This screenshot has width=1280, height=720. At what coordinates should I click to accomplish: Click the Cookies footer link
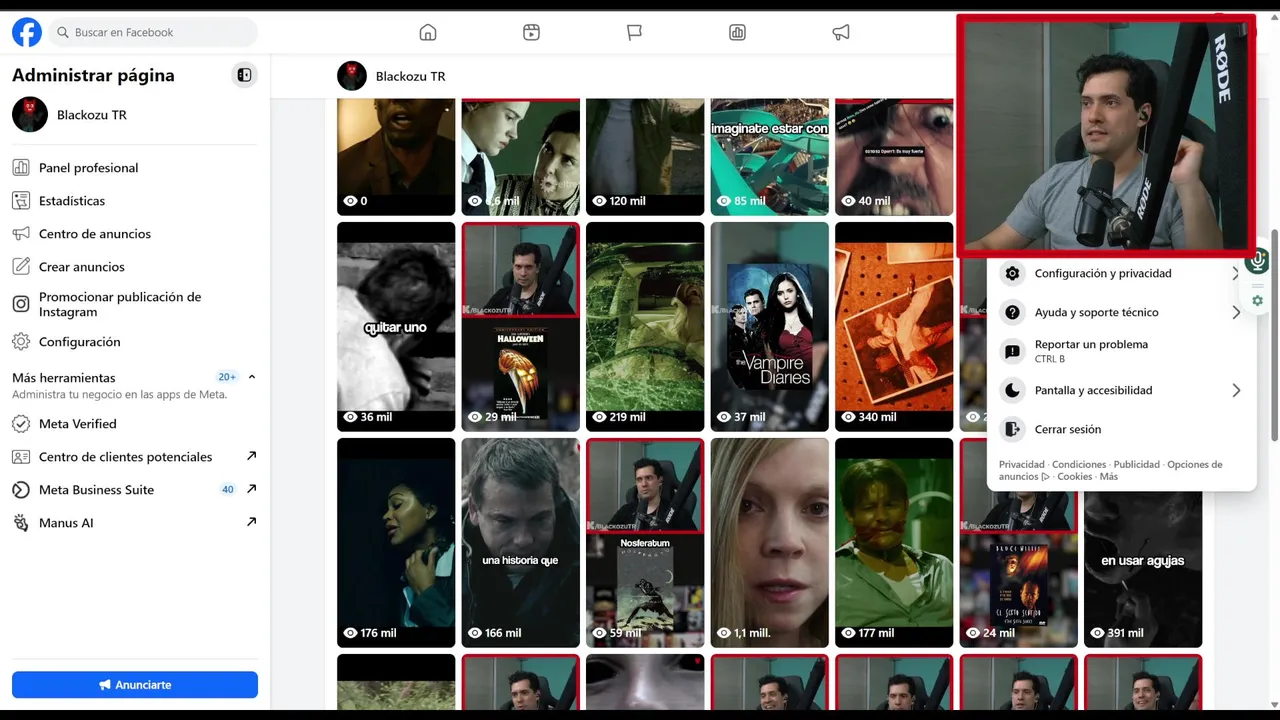(x=1075, y=477)
